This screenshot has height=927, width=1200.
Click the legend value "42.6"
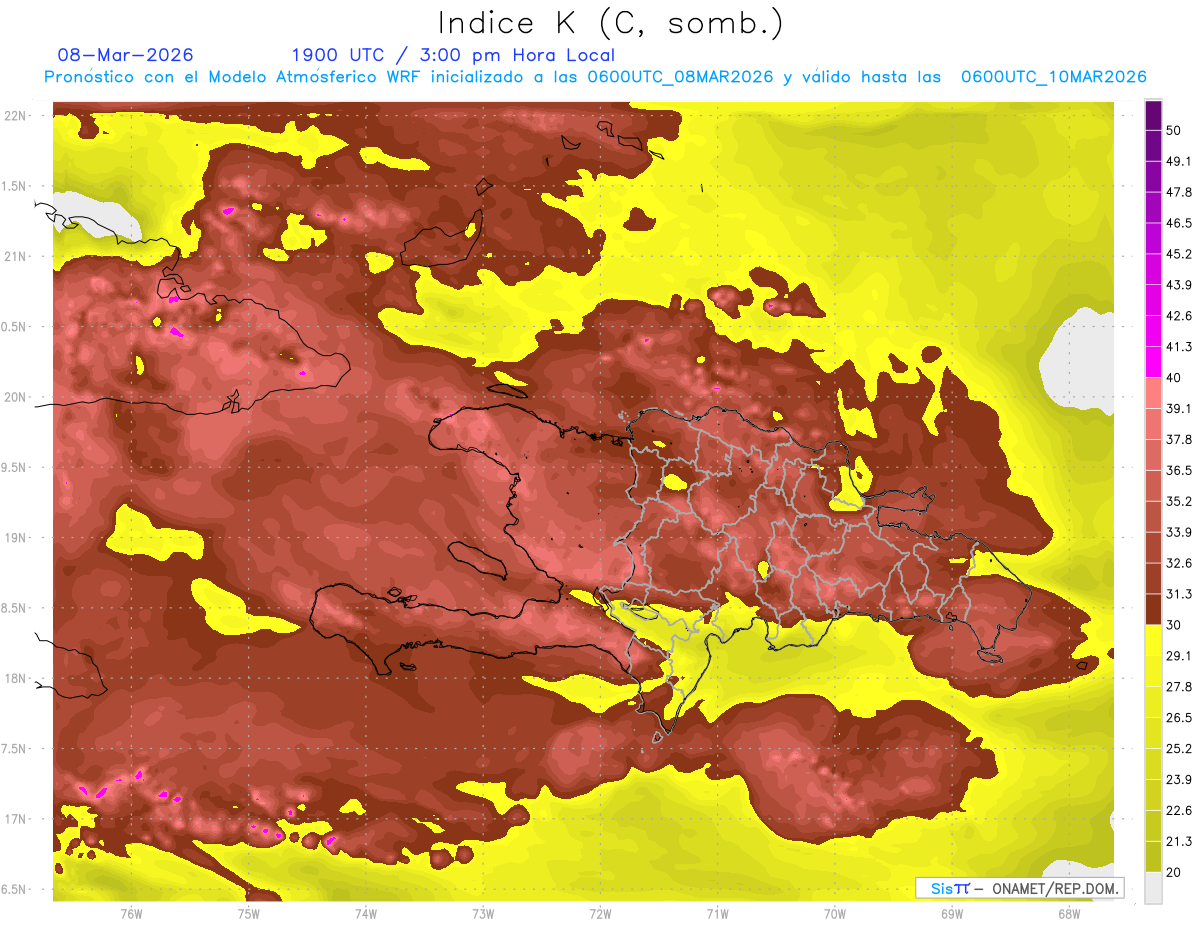click(1179, 316)
